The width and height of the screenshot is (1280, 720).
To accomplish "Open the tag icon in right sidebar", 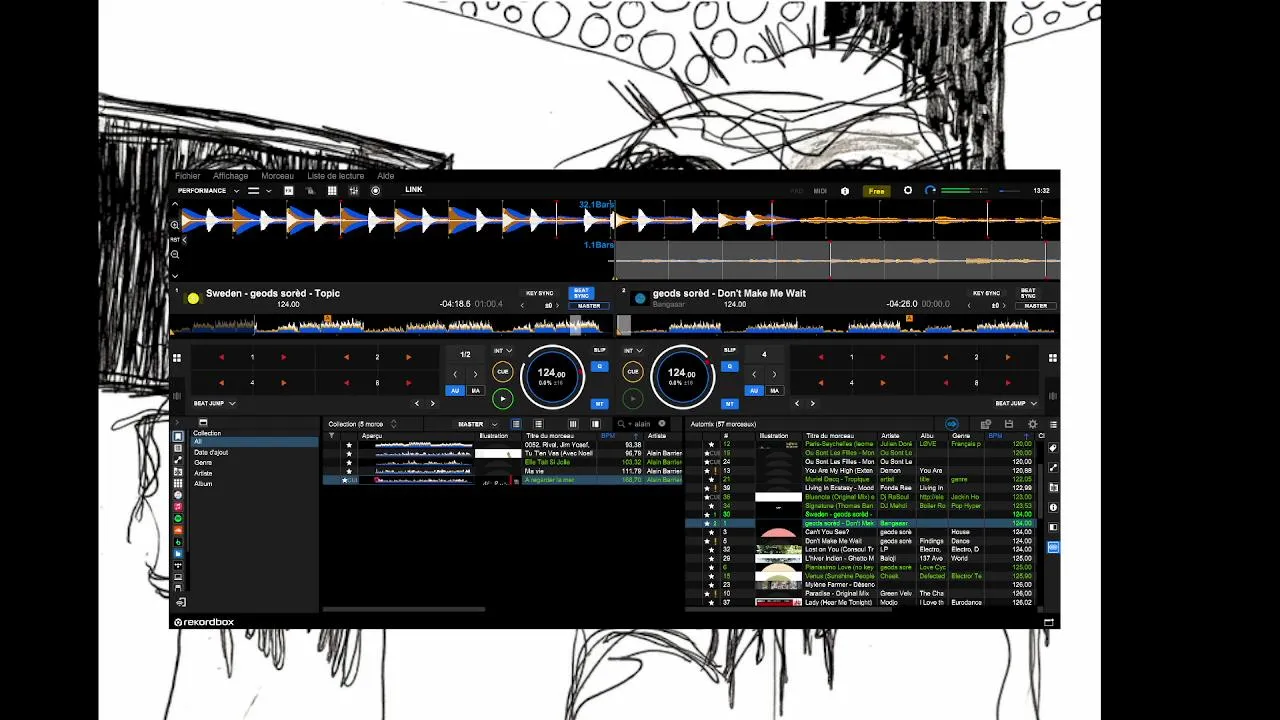I will coord(1053,448).
